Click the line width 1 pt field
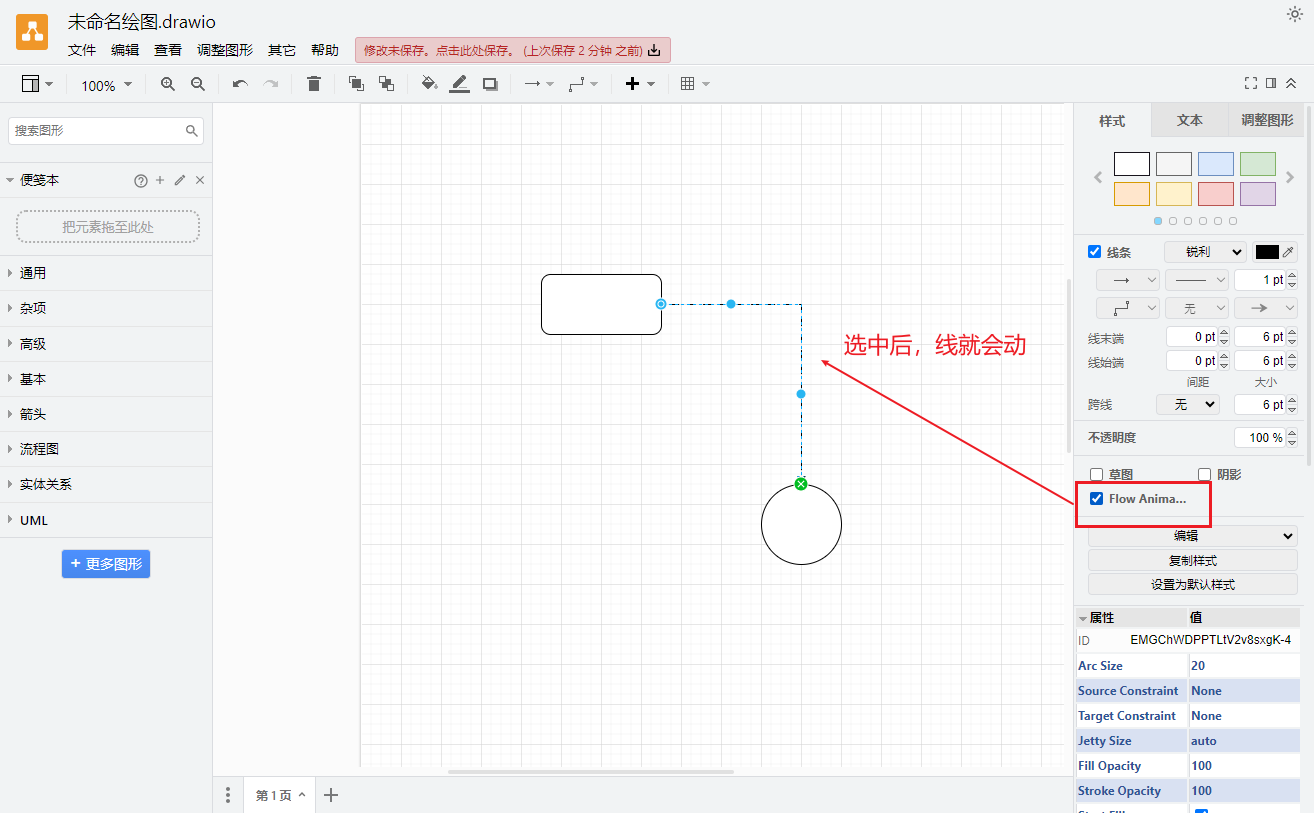 1260,280
